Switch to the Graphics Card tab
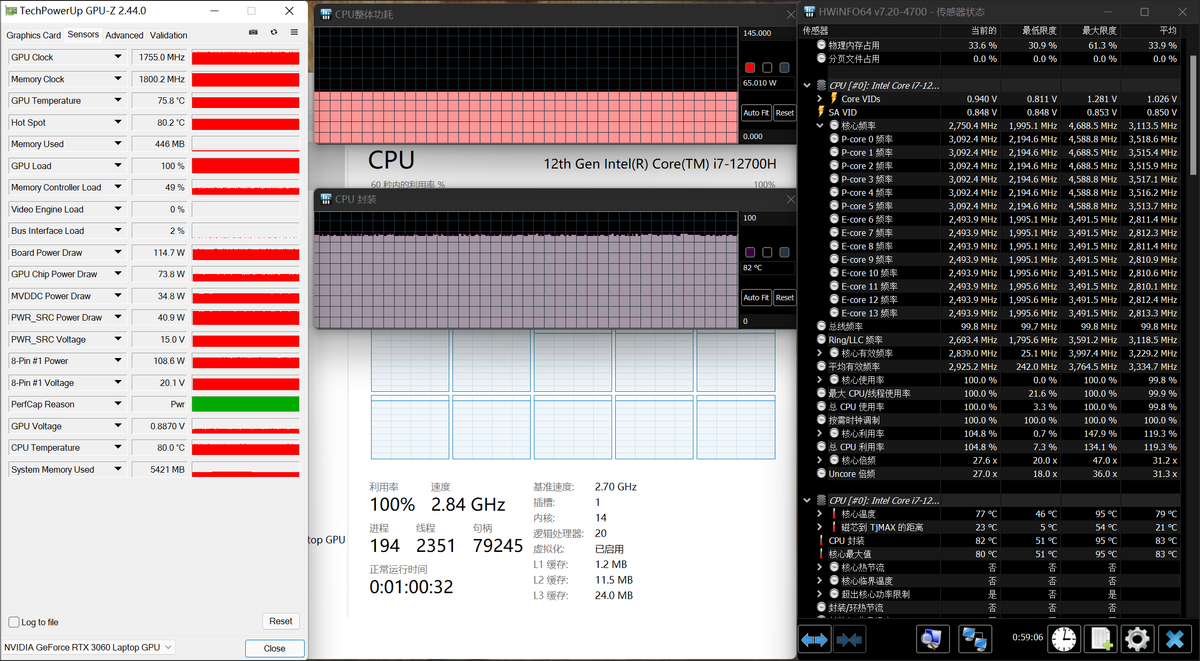 tap(34, 35)
